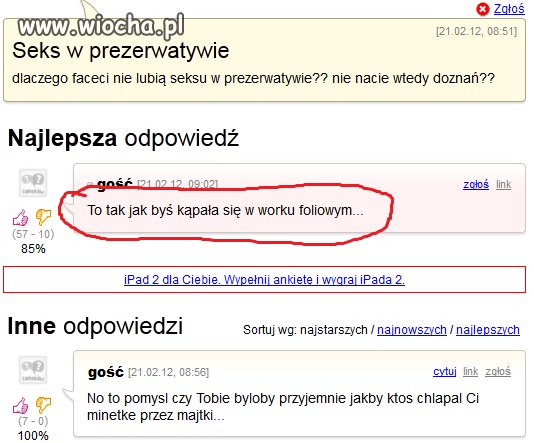
Task: Report the best answer via zgłoś link
Action: click(x=476, y=185)
